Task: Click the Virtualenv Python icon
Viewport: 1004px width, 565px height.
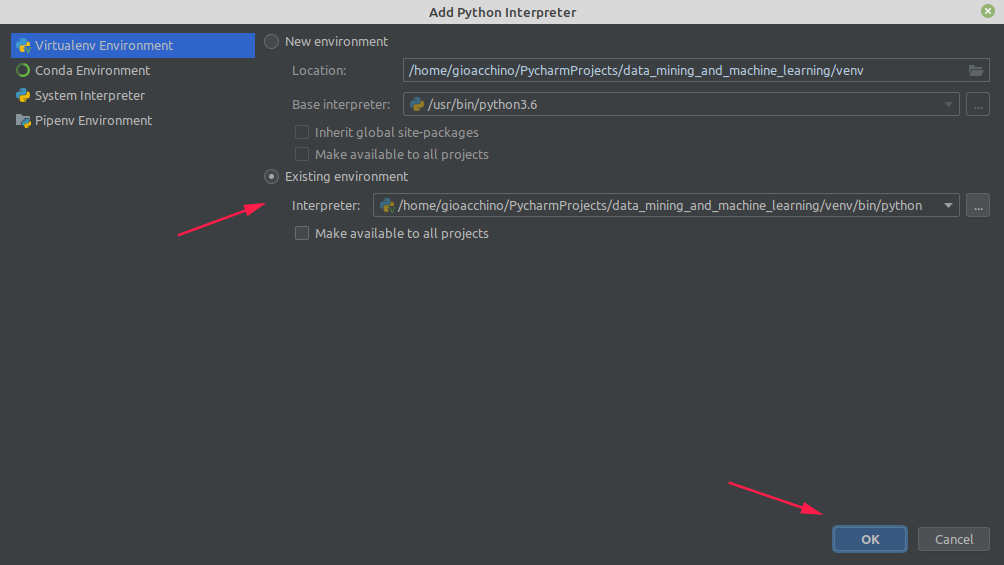Action: pos(23,45)
